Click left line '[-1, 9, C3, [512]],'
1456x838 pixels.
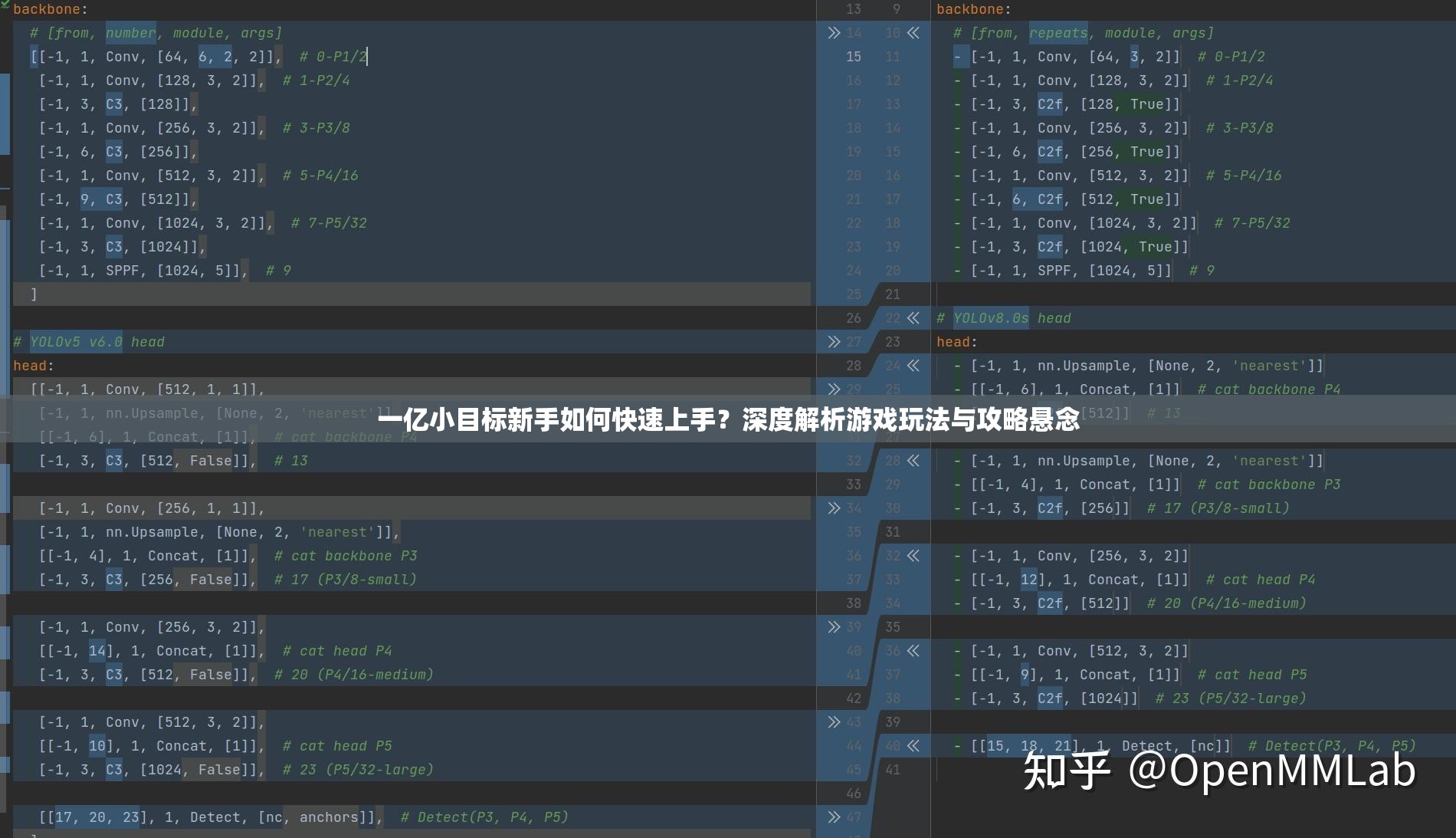click(118, 199)
